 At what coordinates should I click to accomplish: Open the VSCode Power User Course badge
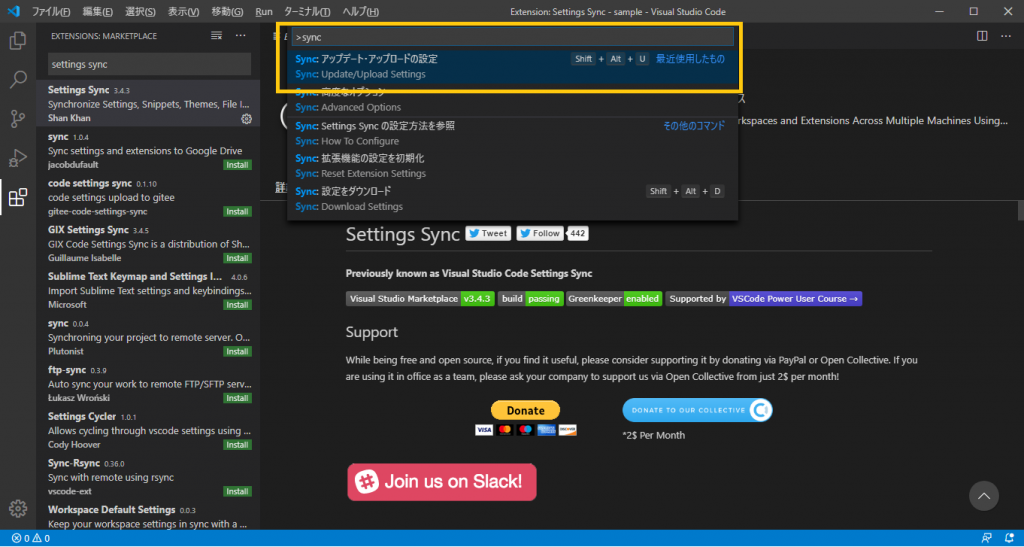tap(764, 299)
